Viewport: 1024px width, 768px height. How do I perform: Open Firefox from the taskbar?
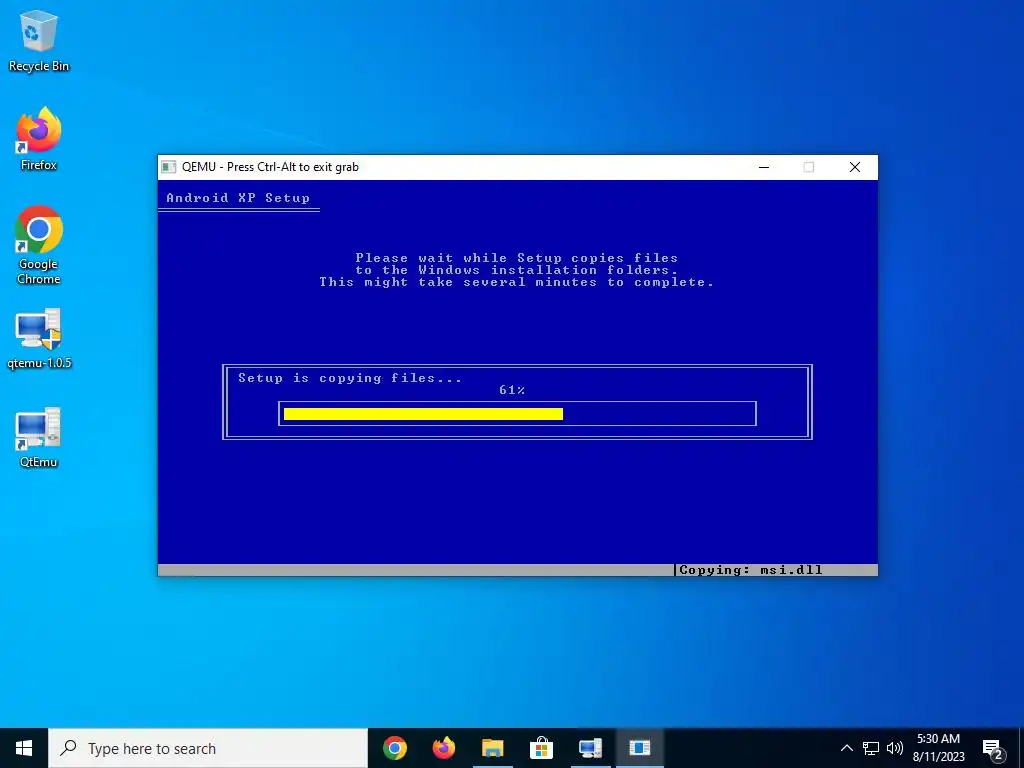[x=443, y=748]
